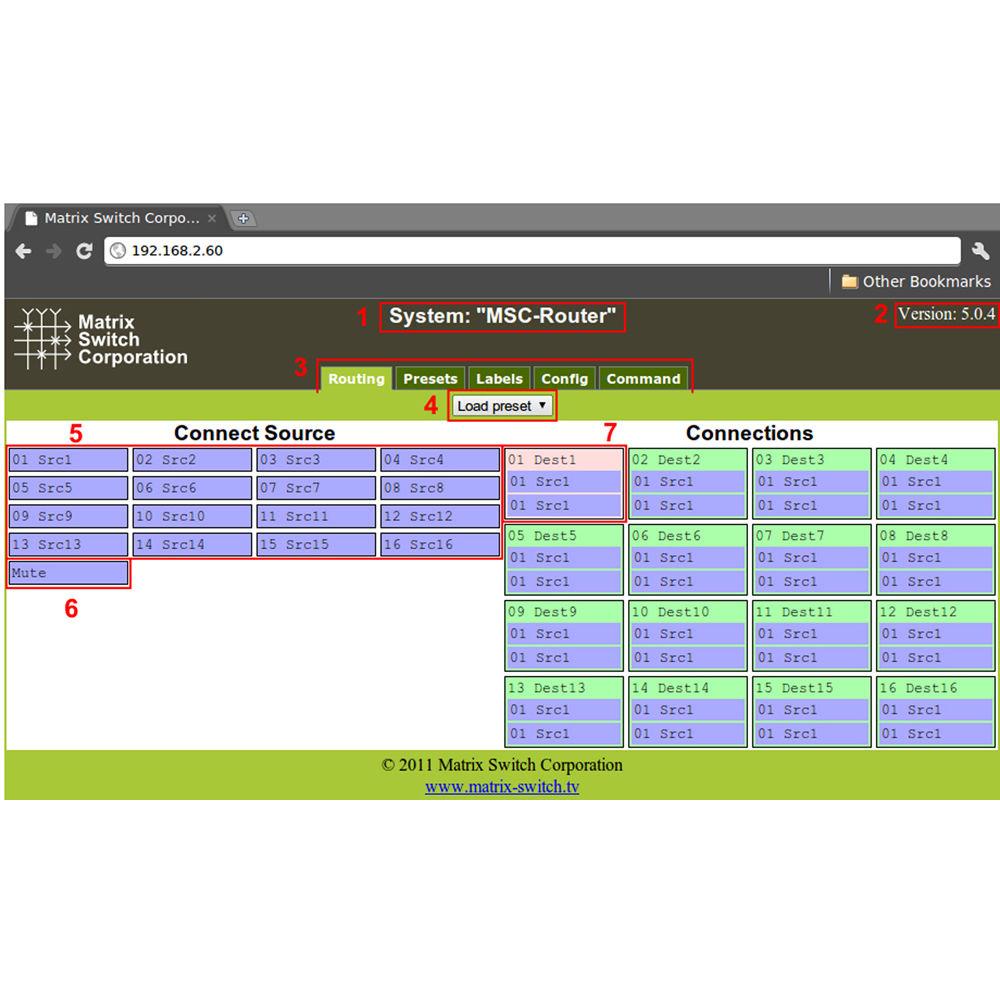Select source 01 Src1

tap(68, 460)
